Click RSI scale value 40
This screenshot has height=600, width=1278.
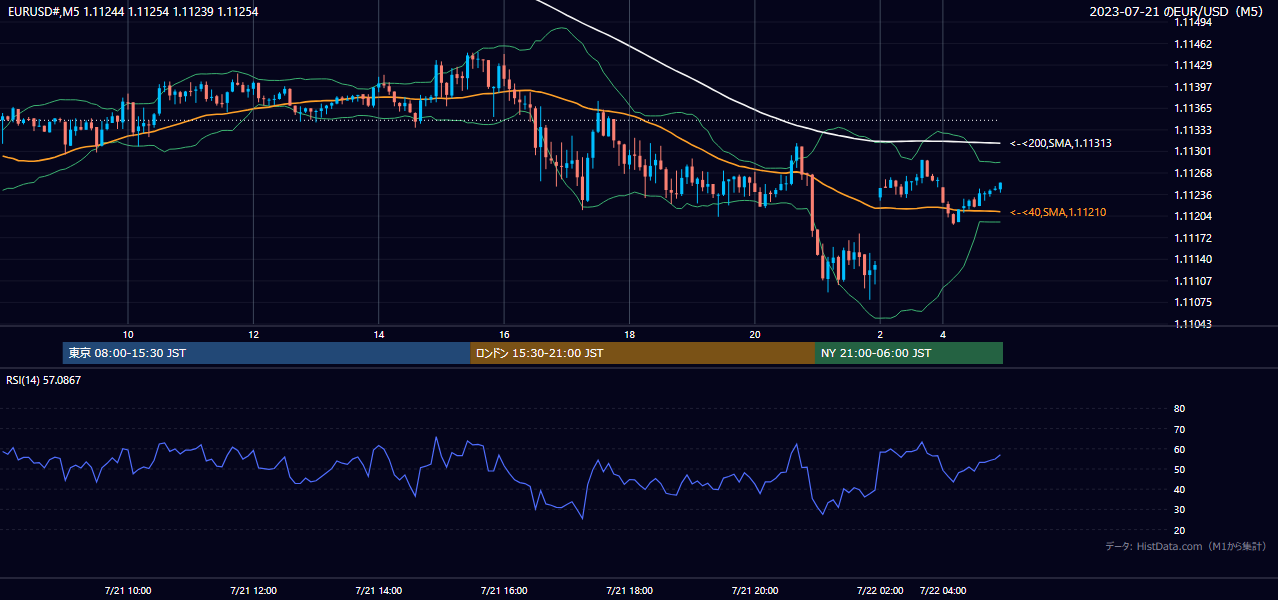pyautogui.click(x=1179, y=490)
